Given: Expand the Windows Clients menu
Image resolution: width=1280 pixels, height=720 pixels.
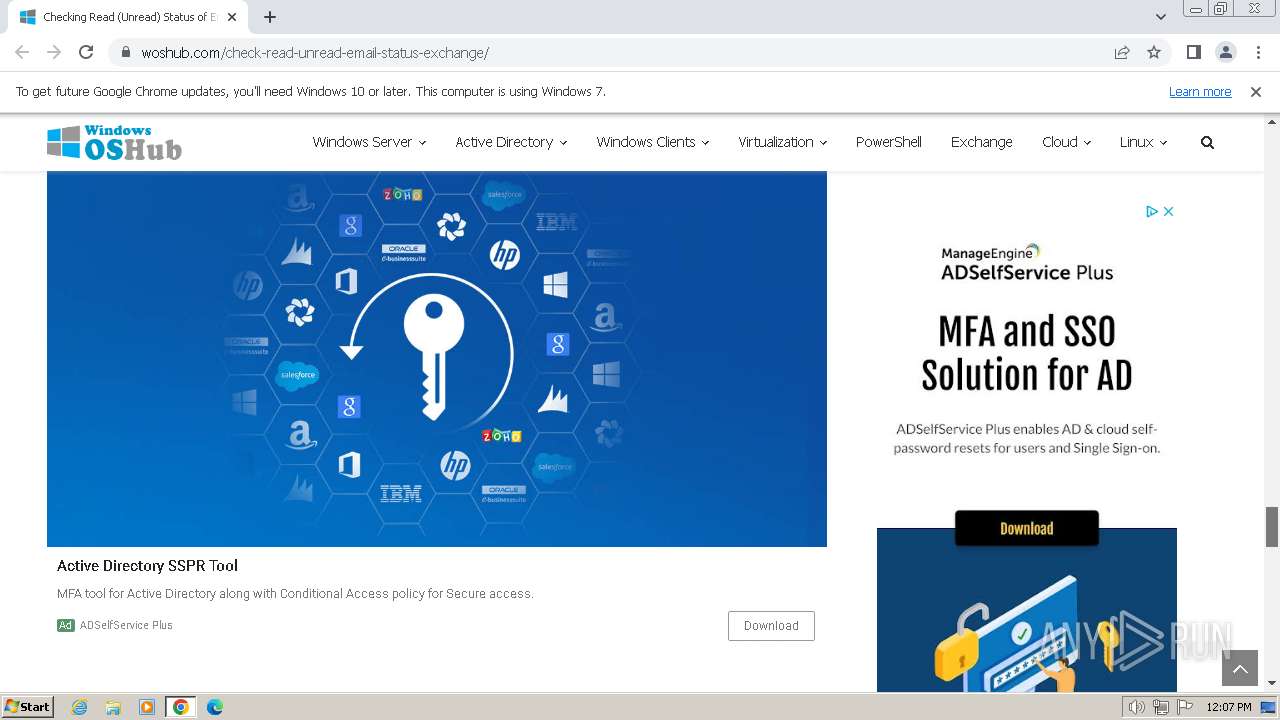Looking at the screenshot, I should tap(652, 142).
